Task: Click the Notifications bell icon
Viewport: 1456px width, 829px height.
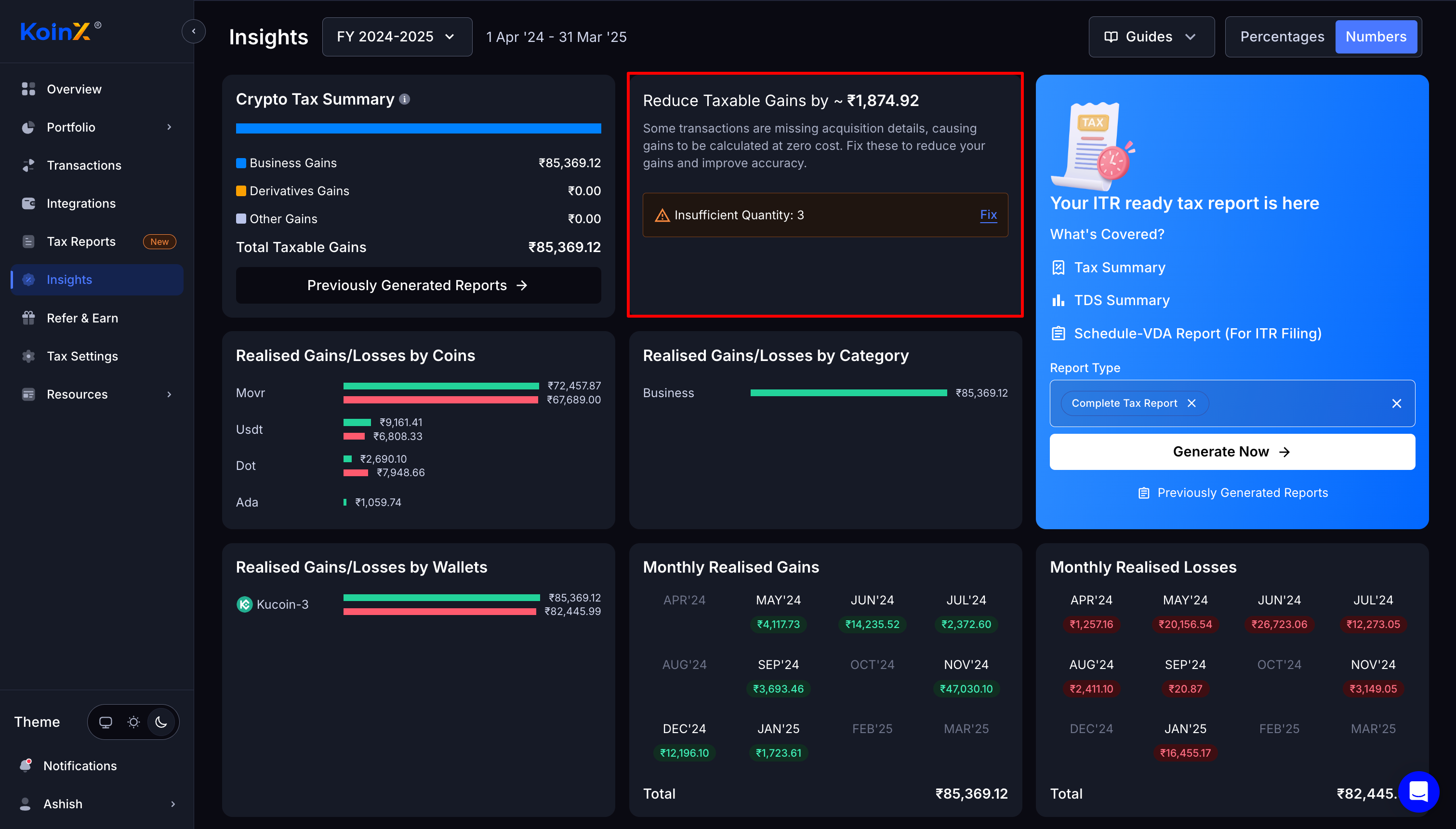Action: (x=26, y=765)
